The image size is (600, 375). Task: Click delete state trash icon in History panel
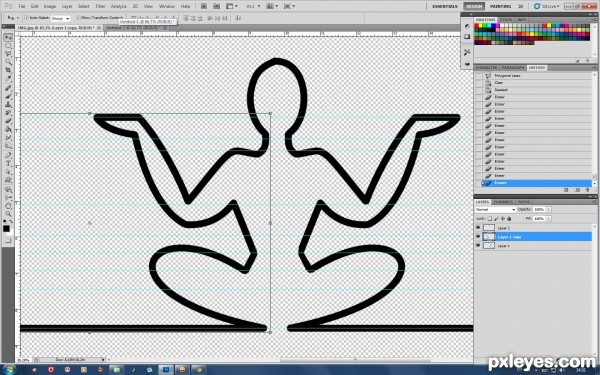588,190
